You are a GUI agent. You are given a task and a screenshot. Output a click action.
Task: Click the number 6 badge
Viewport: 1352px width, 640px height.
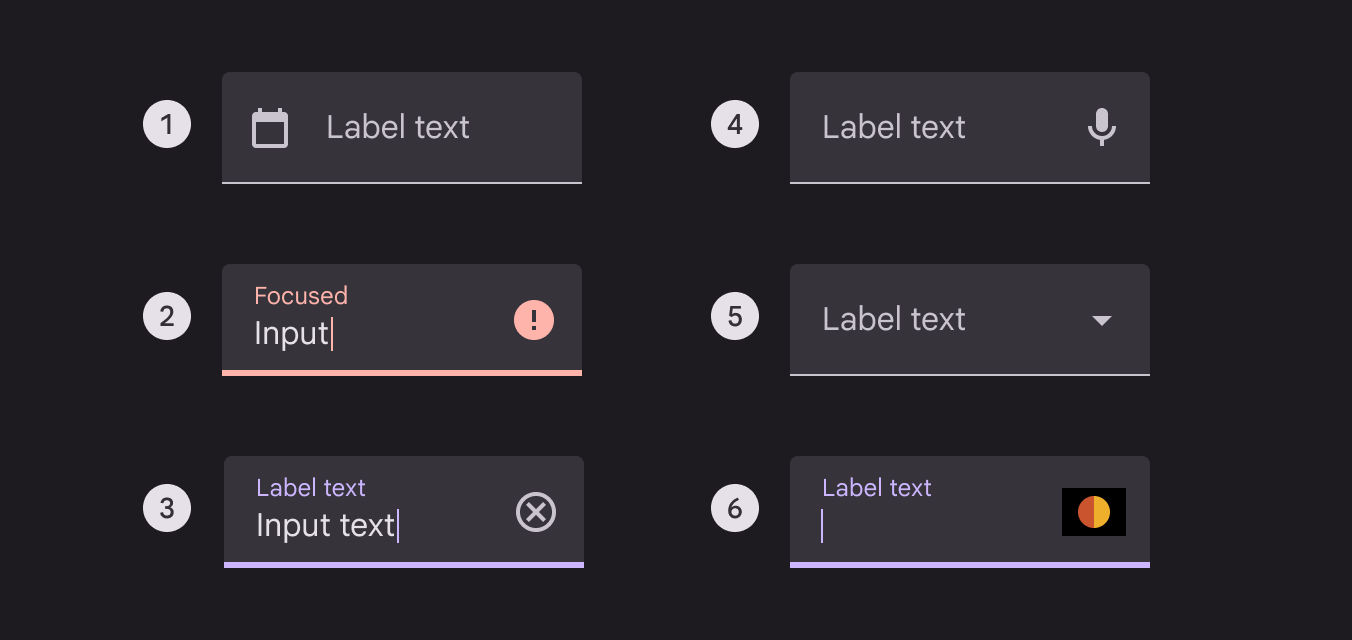[x=735, y=509]
